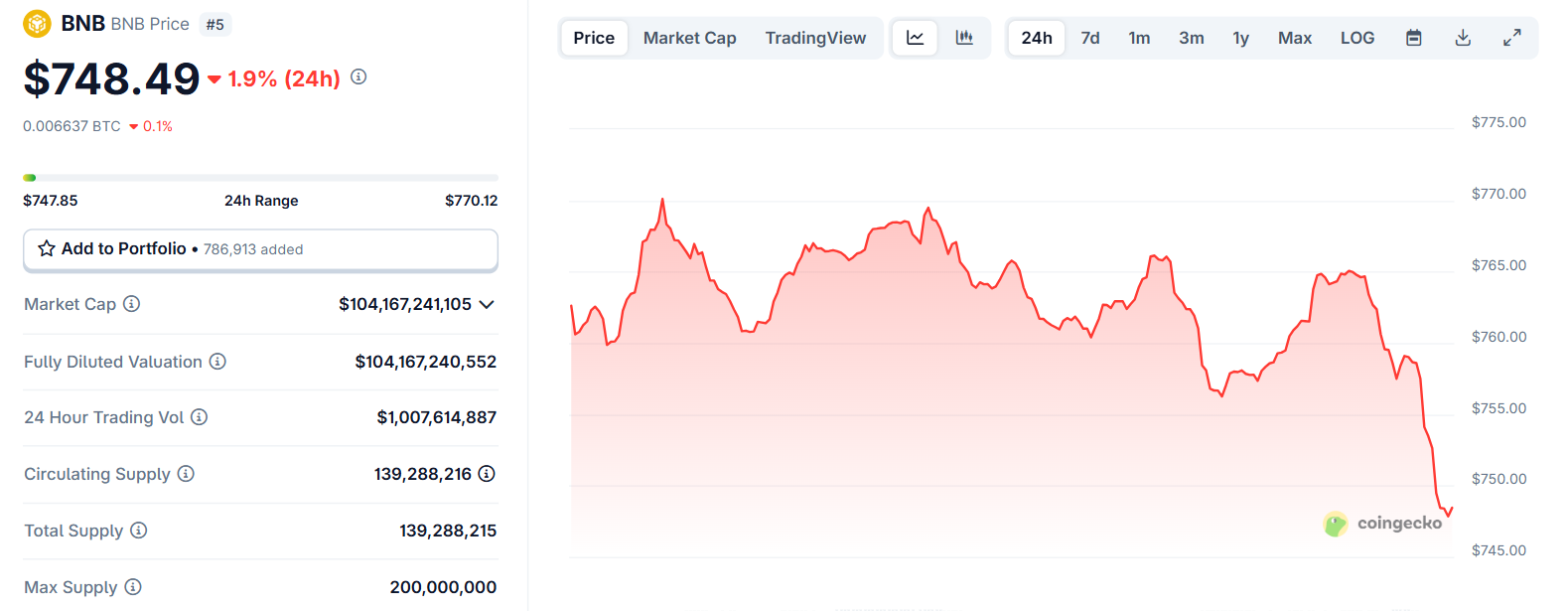This screenshot has width=1568, height=611.
Task: Click the 200,000,000 max supply value
Action: point(443,587)
